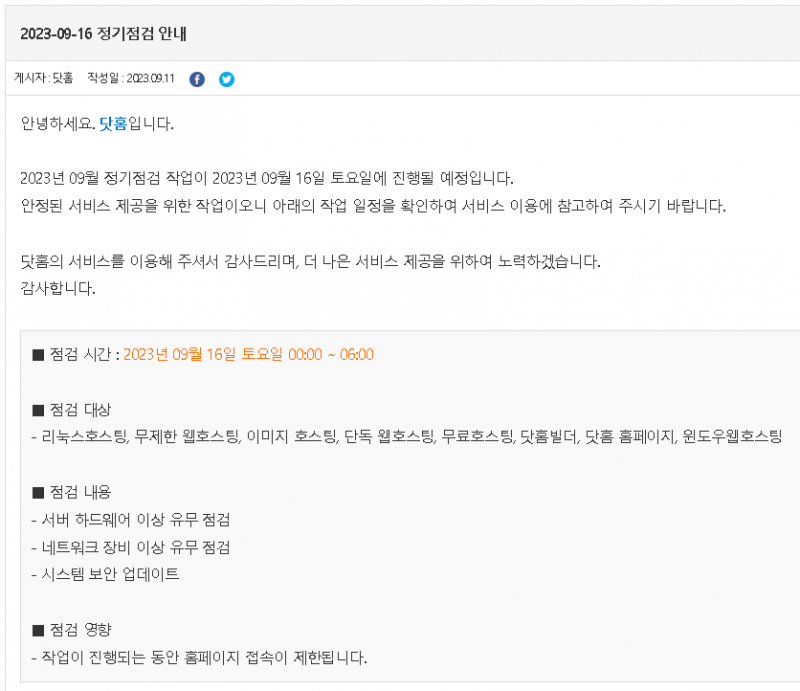Click the black square bullet before 점검 내용
Screen dimensions: 800x691
coord(38,492)
